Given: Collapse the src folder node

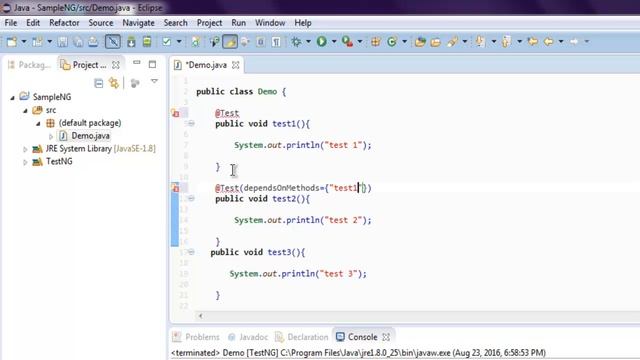Looking at the screenshot, I should [25, 111].
